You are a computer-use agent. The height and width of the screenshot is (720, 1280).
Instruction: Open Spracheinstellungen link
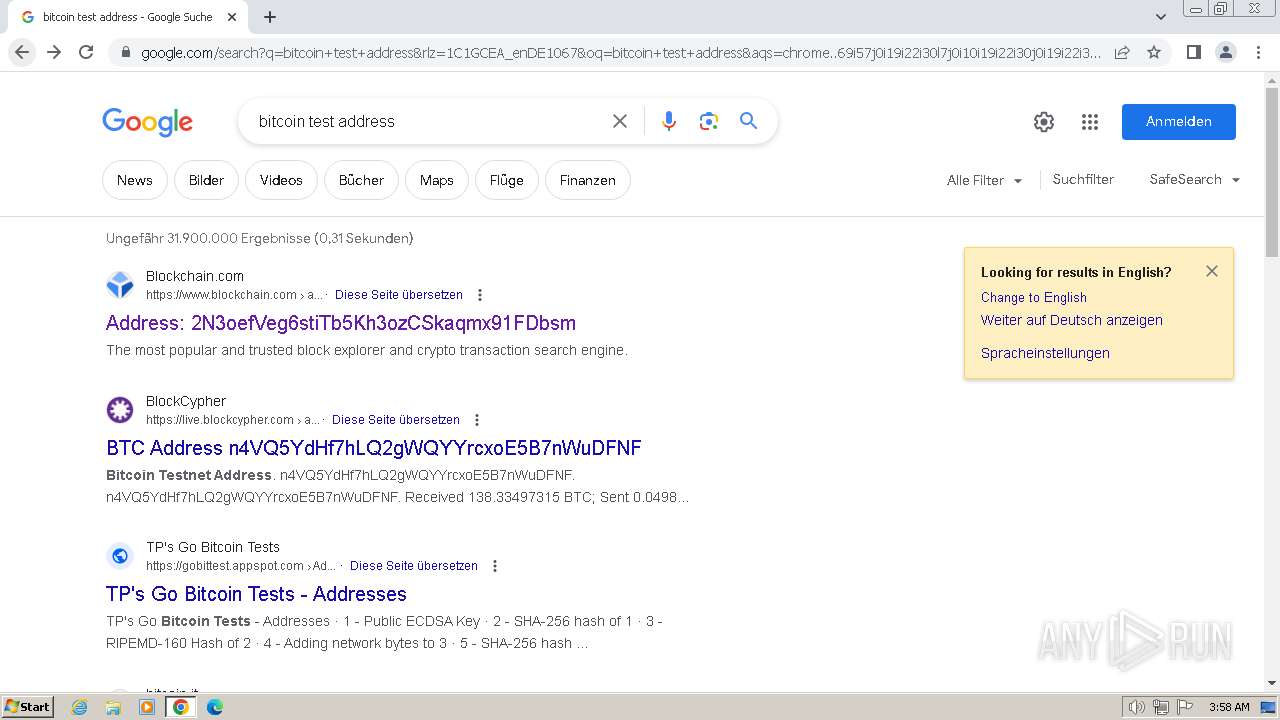click(x=1045, y=353)
